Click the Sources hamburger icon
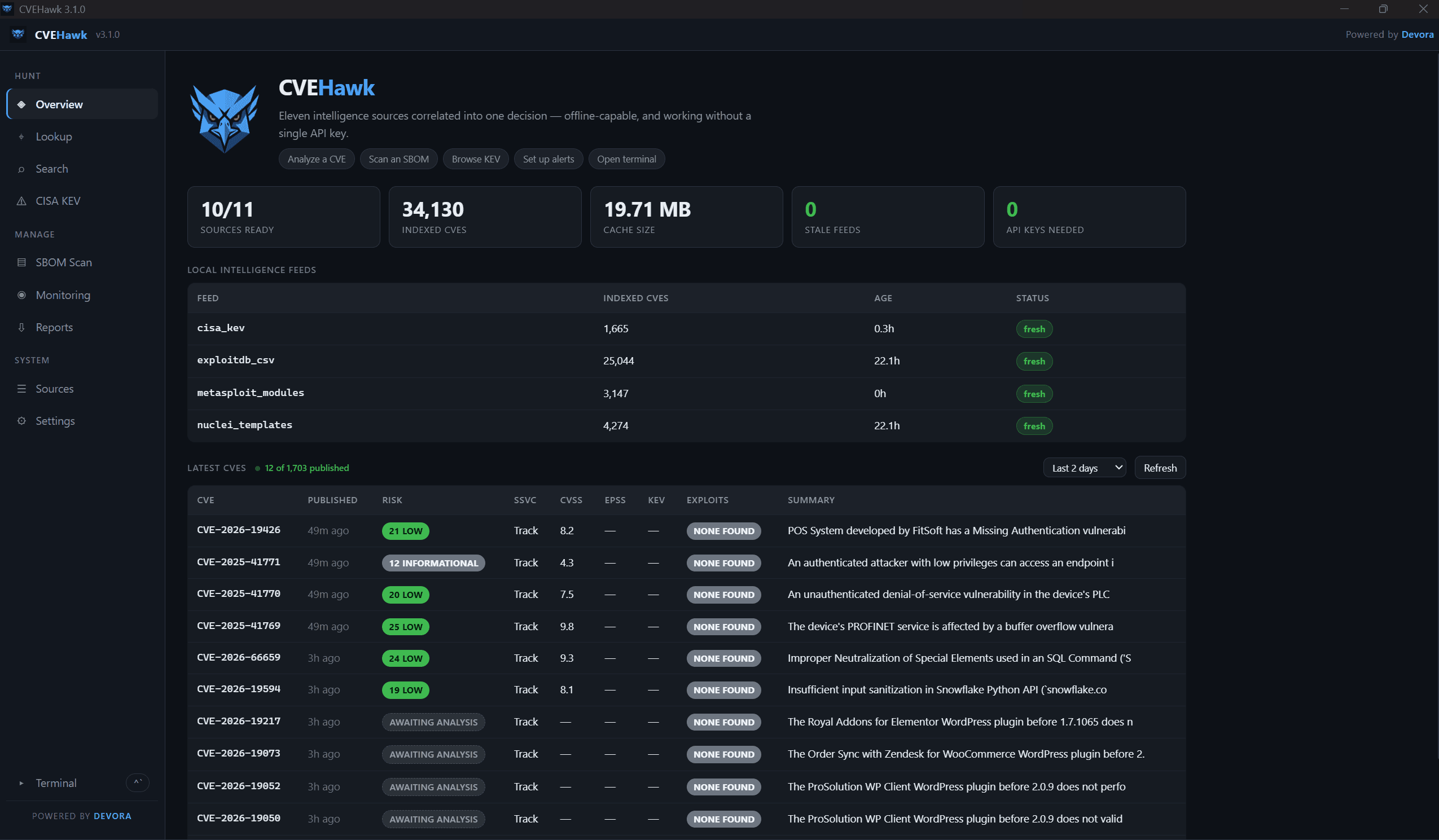The image size is (1439, 840). (x=21, y=389)
